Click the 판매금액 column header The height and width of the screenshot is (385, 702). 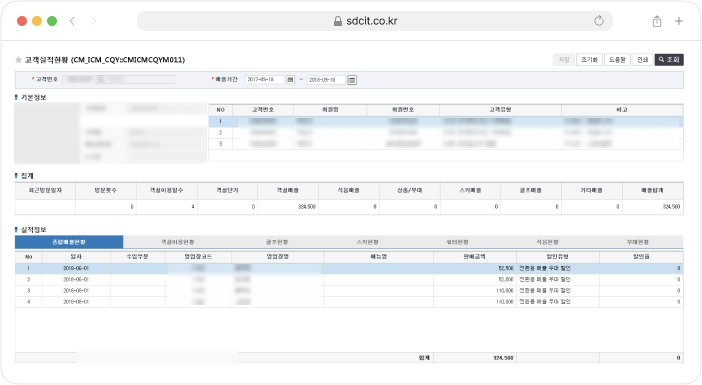tap(475, 257)
